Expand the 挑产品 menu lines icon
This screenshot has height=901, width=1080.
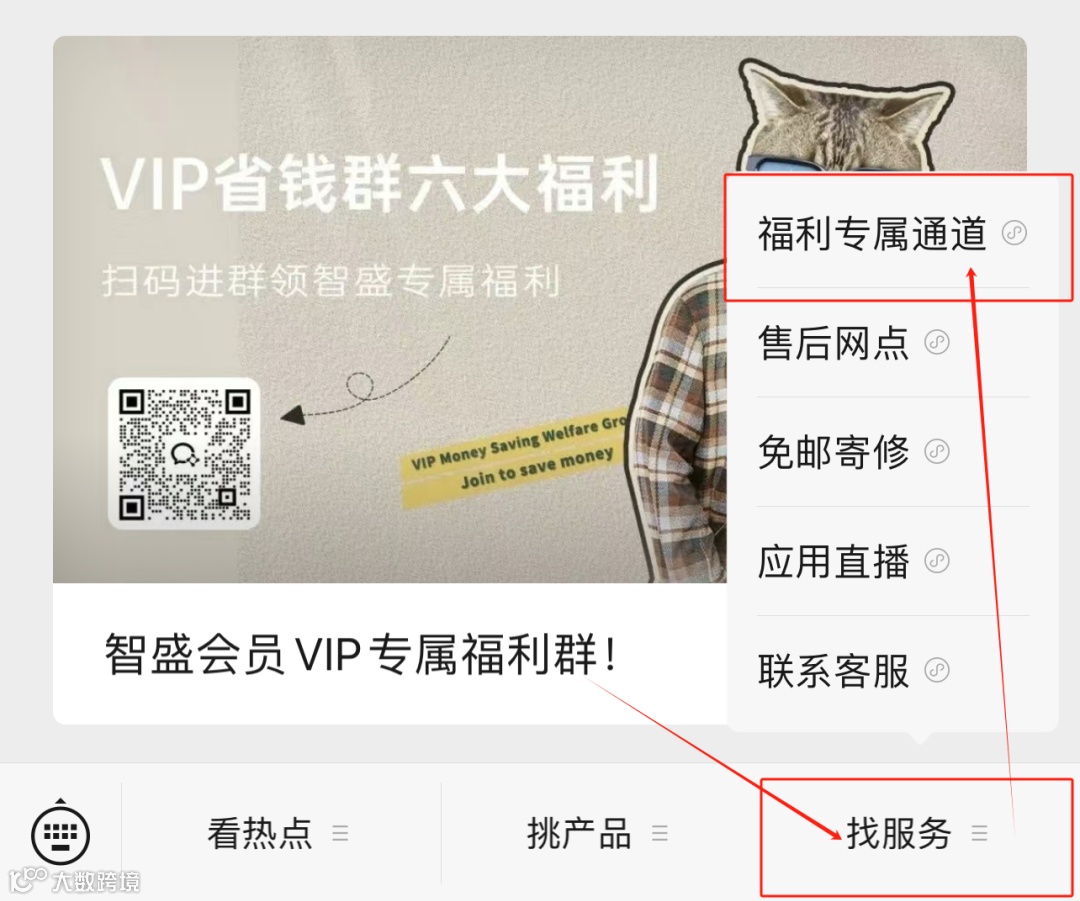(x=660, y=833)
